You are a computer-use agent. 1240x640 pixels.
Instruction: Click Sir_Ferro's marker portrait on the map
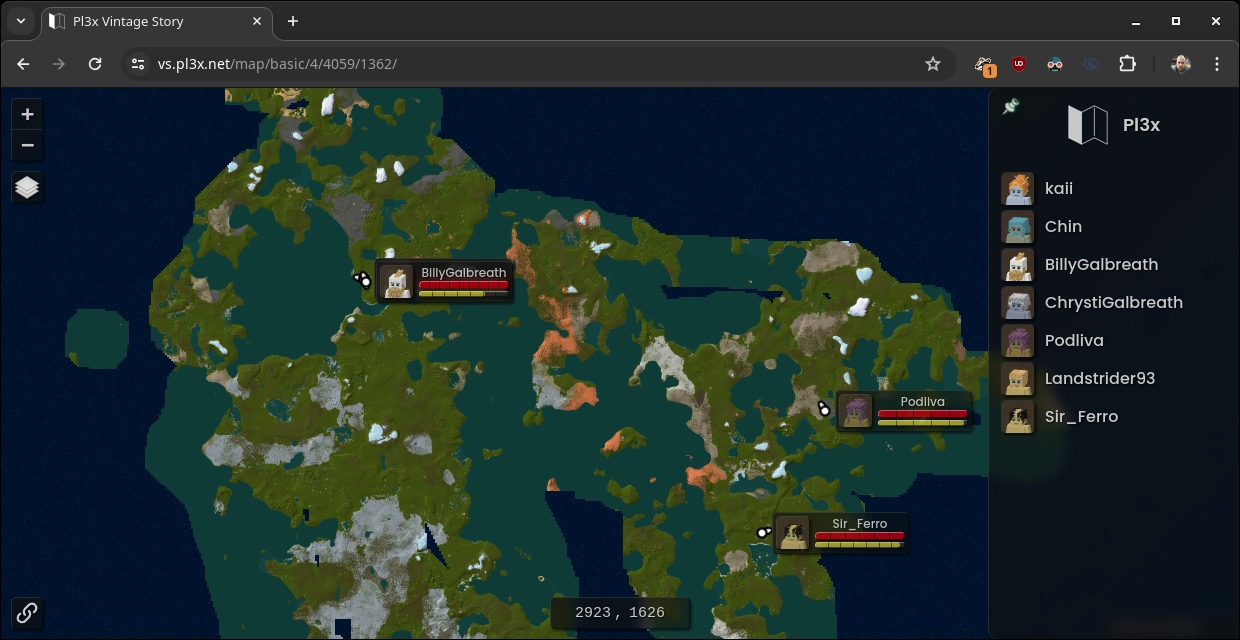pos(793,533)
